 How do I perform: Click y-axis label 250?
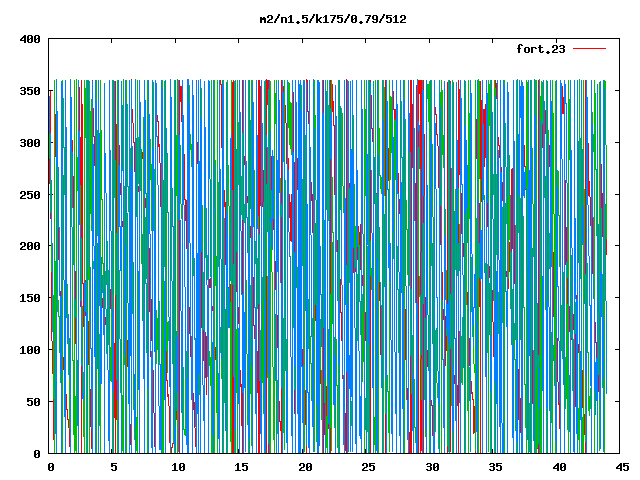(30, 195)
